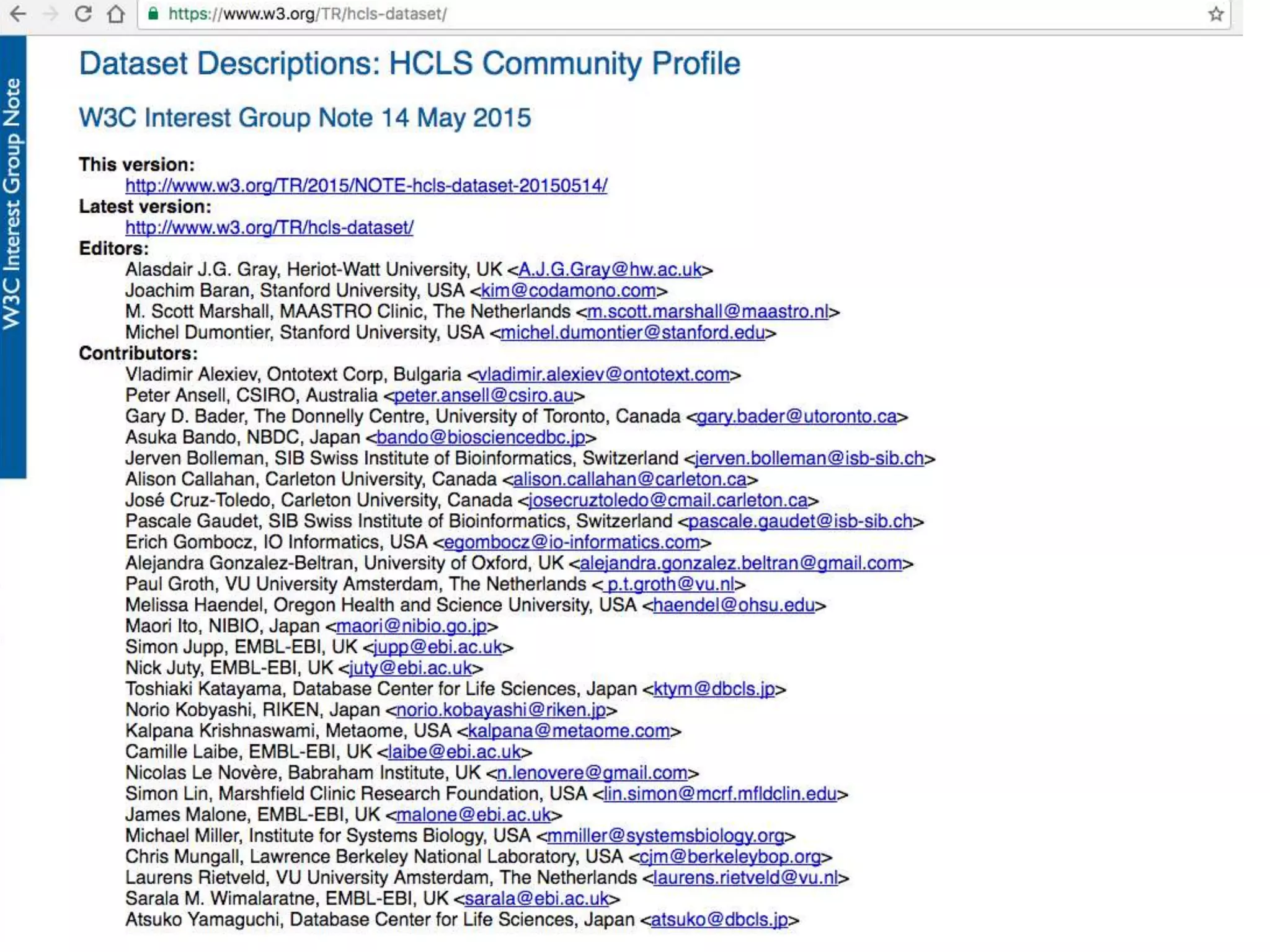Screen dimensions: 1270x952
Task: Reload the page with refresh icon
Action: (83, 14)
